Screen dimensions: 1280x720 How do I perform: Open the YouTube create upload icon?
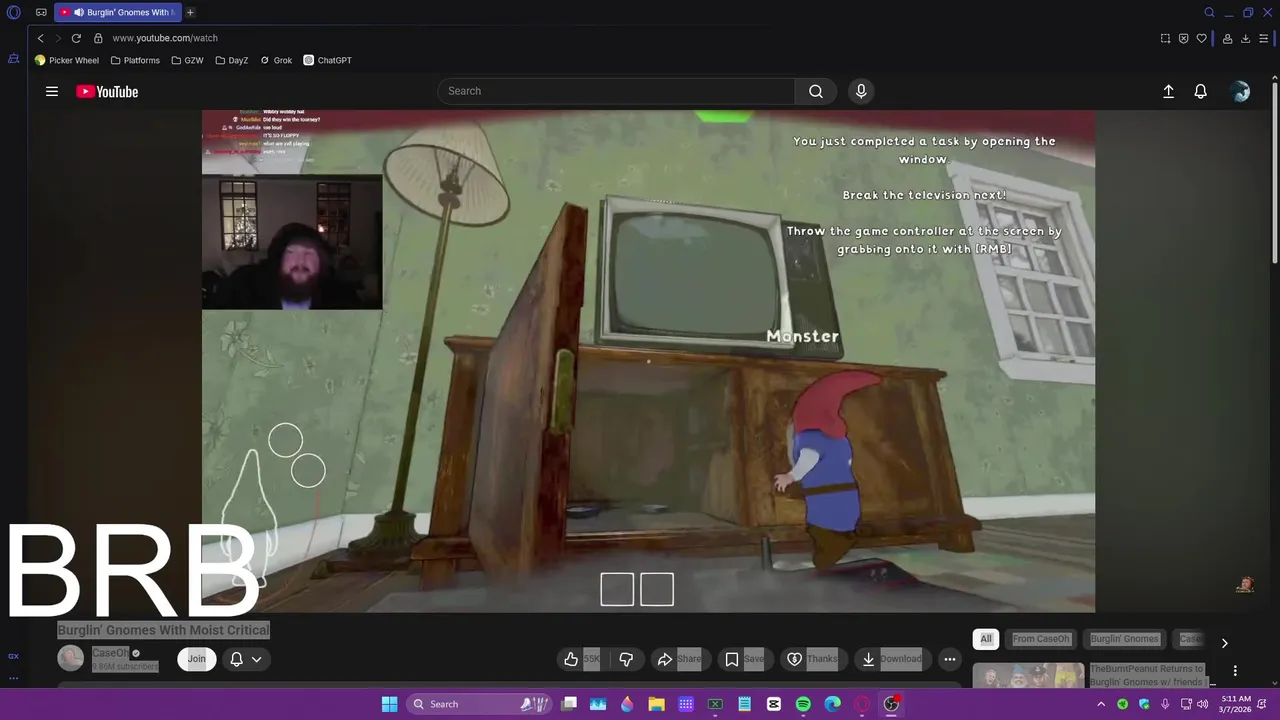click(1168, 91)
